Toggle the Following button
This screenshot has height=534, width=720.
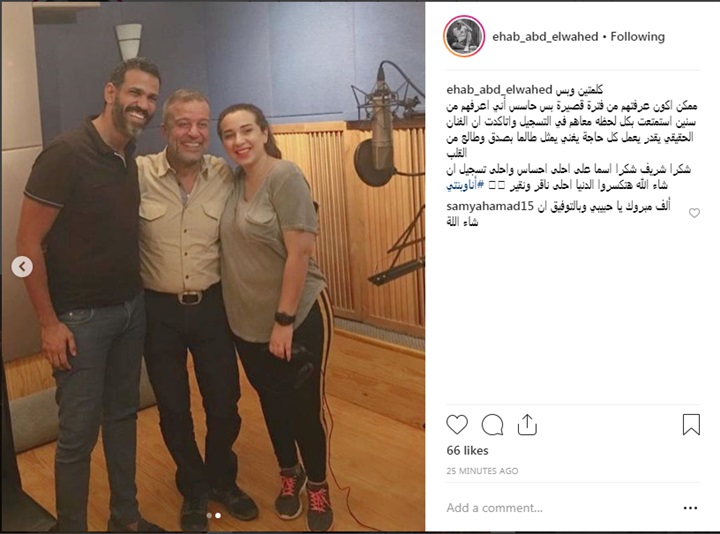[637, 37]
